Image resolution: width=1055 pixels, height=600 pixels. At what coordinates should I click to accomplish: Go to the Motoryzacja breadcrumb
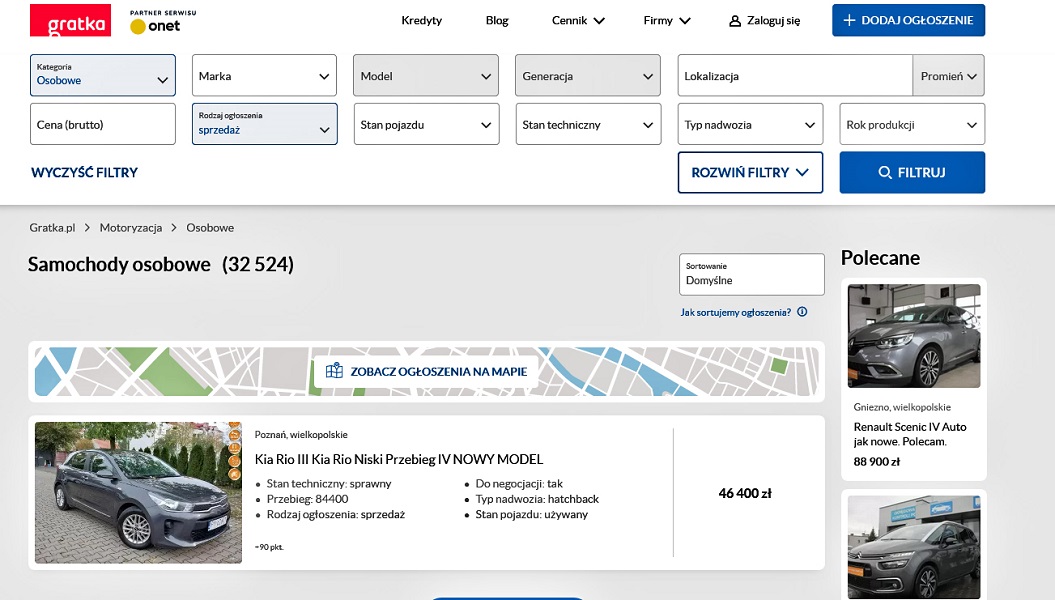click(131, 227)
